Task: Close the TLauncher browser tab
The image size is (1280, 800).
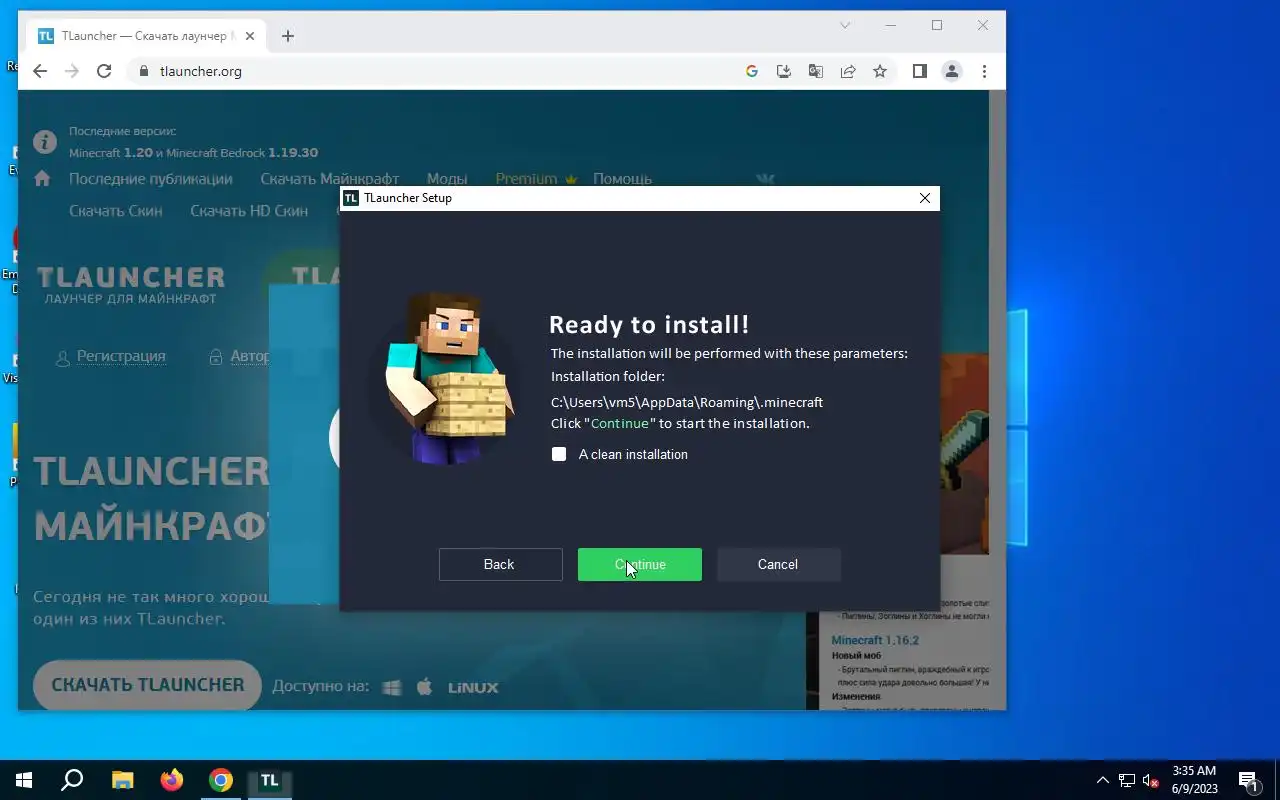Action: [250, 36]
